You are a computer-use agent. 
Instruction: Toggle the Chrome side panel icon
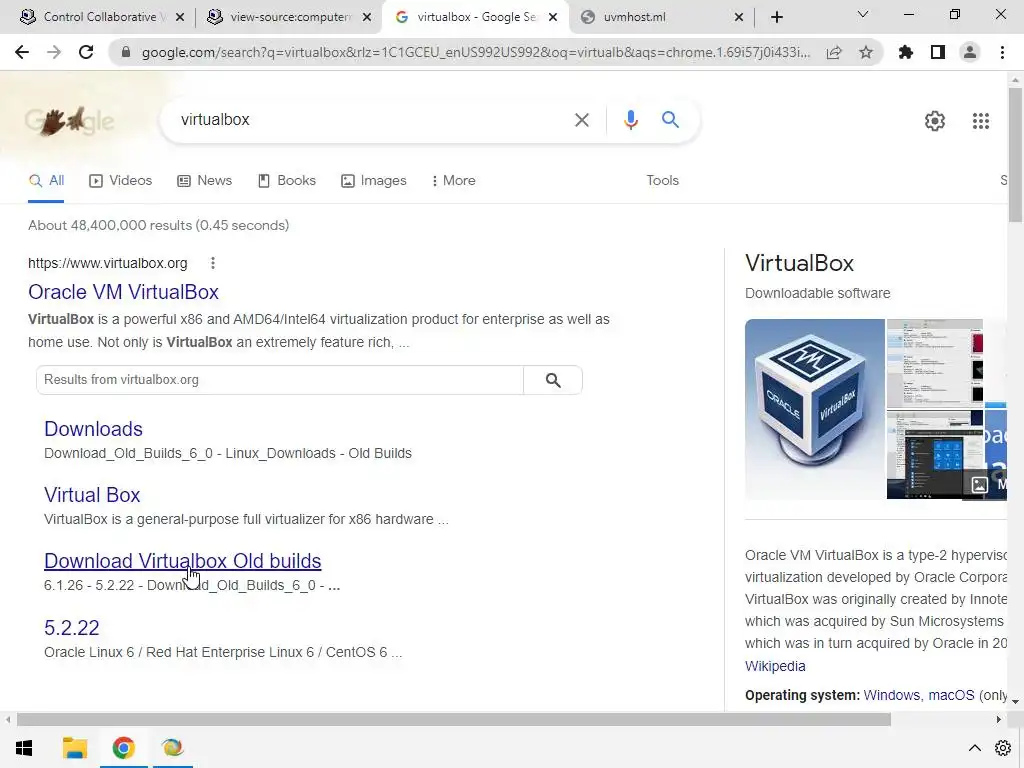(938, 52)
